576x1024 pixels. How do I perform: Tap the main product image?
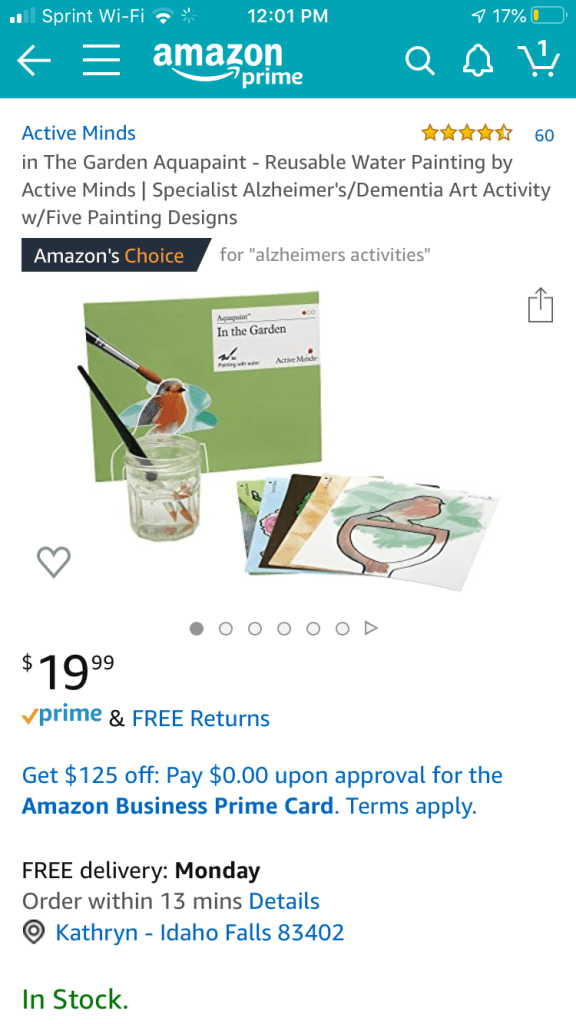click(291, 440)
